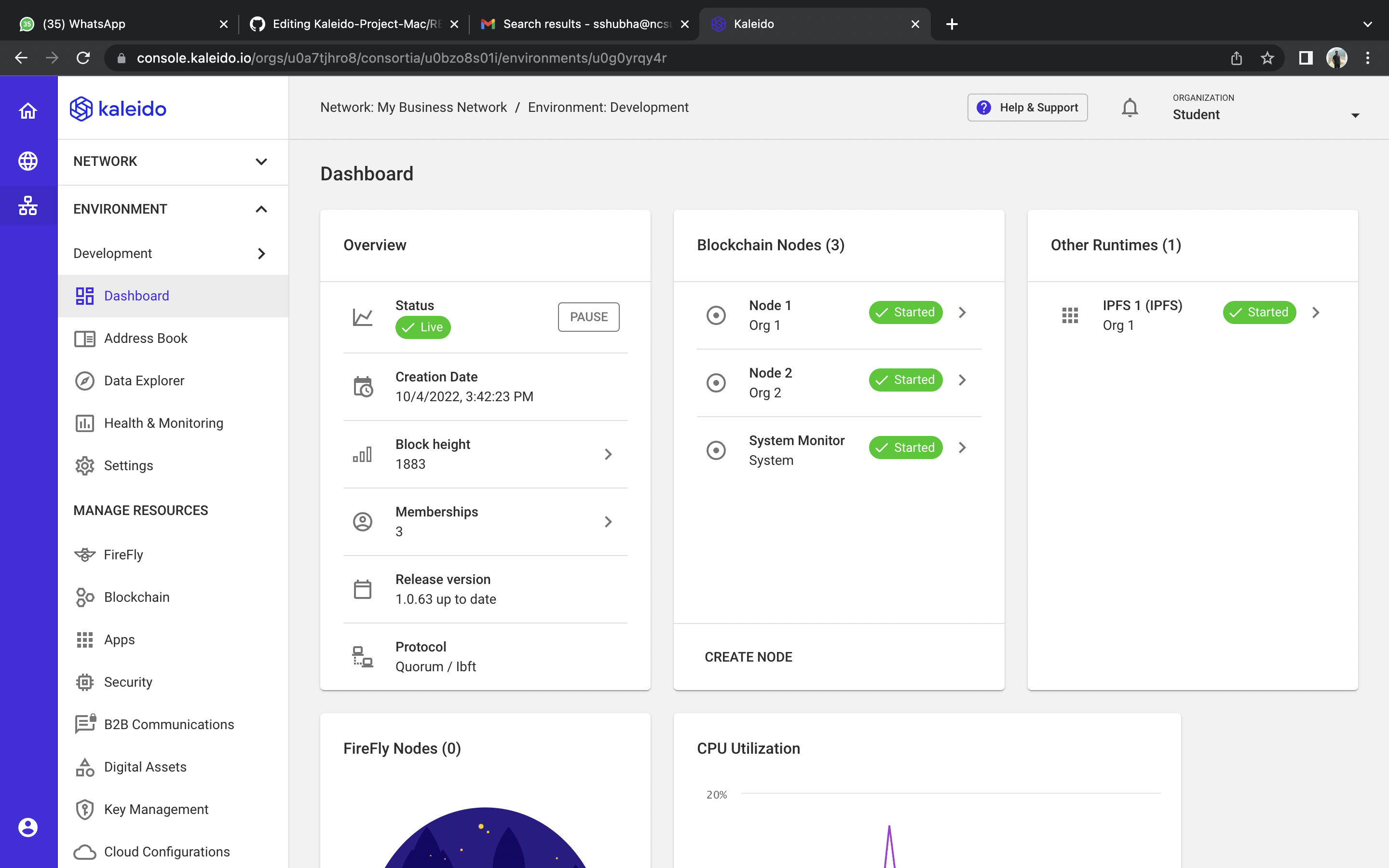This screenshot has height=868, width=1389.
Task: Open Block height details arrow
Action: point(608,454)
